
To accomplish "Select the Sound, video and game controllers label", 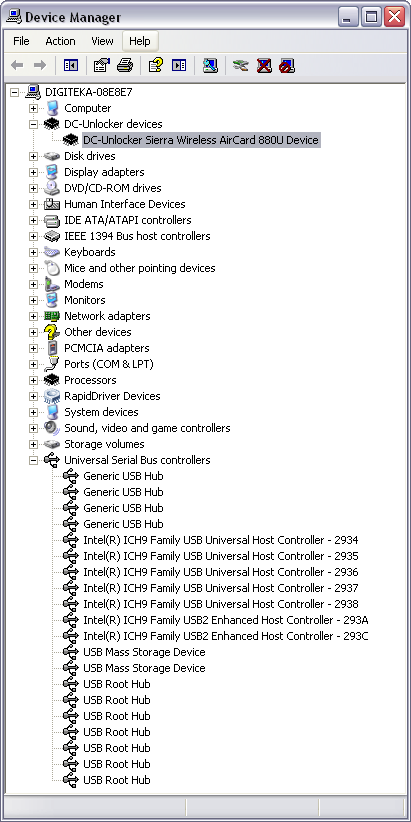I will (147, 428).
